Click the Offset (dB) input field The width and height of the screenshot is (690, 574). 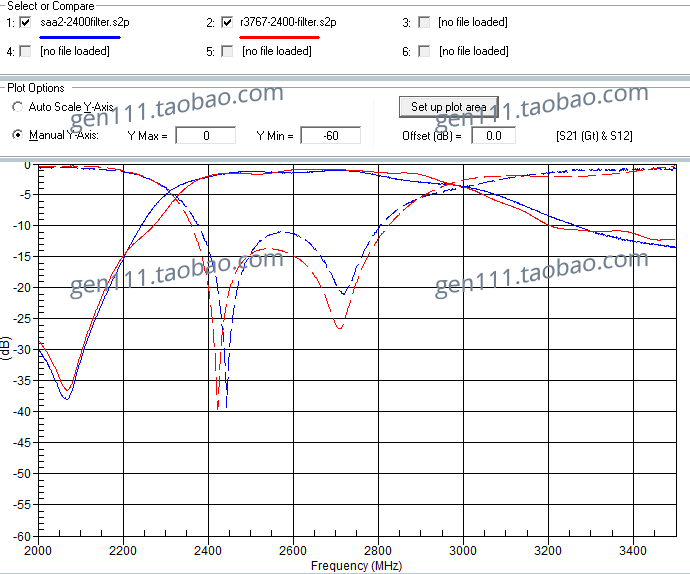click(x=493, y=136)
